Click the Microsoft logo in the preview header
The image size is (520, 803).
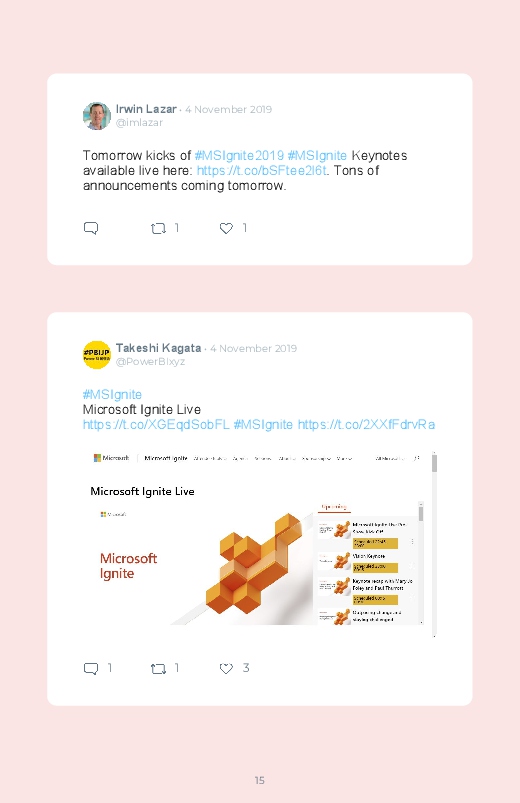[111, 458]
